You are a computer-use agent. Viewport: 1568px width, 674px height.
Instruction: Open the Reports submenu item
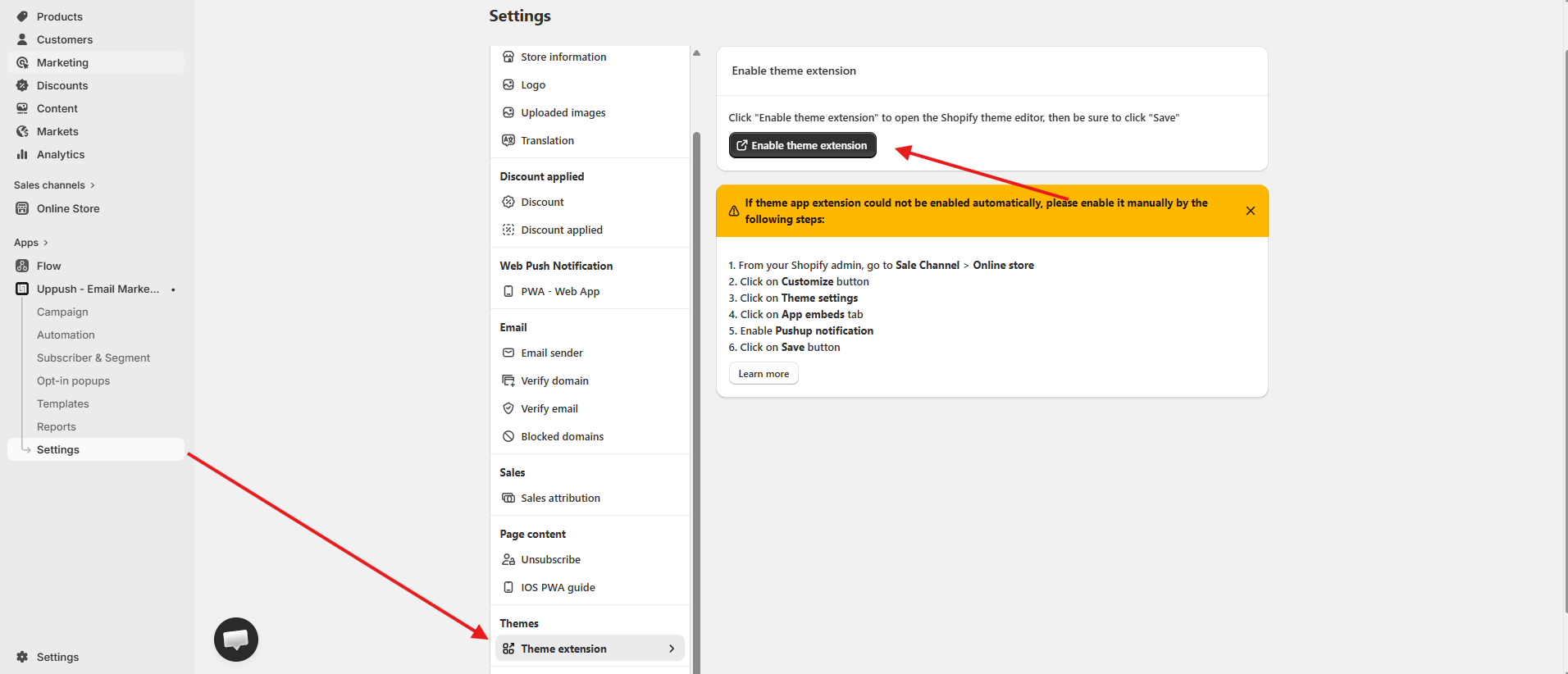pyautogui.click(x=56, y=426)
